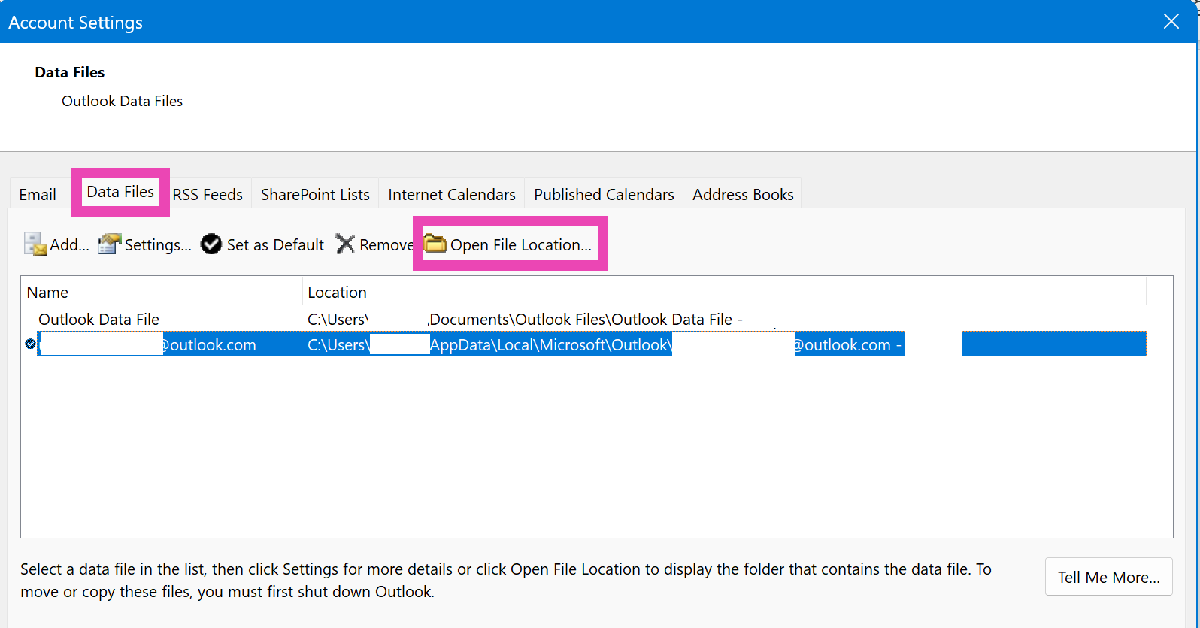This screenshot has width=1200, height=628.
Task: Click default checkmark beside outlook.com data file
Action: click(x=30, y=344)
